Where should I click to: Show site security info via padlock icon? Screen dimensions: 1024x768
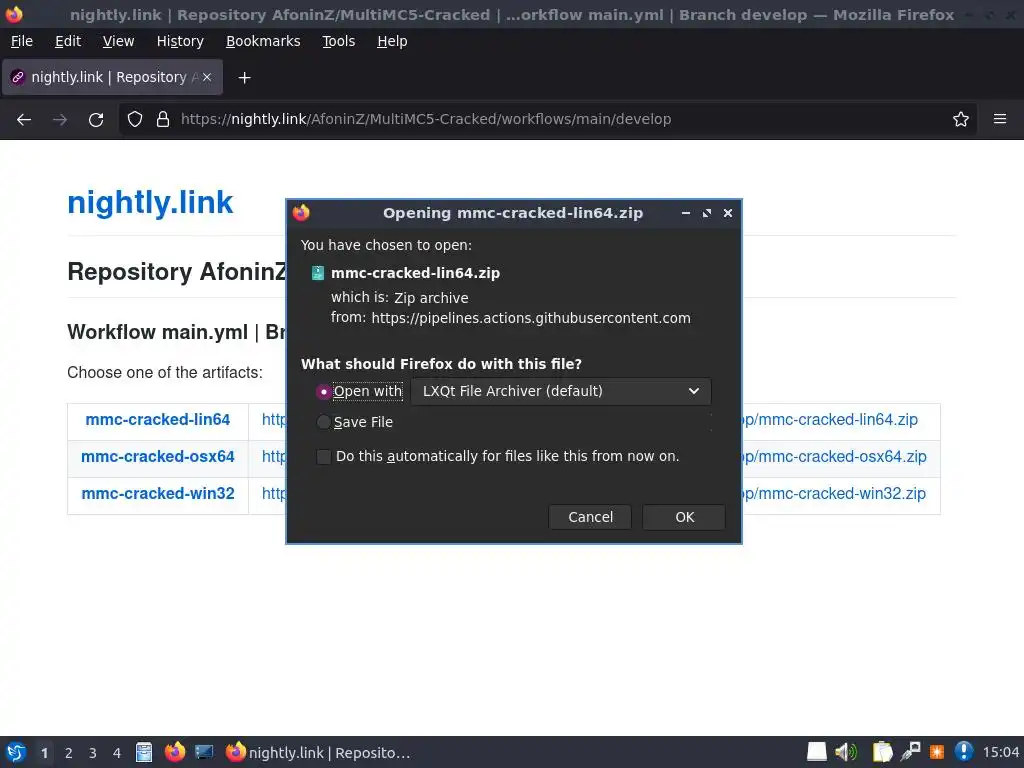coord(163,120)
